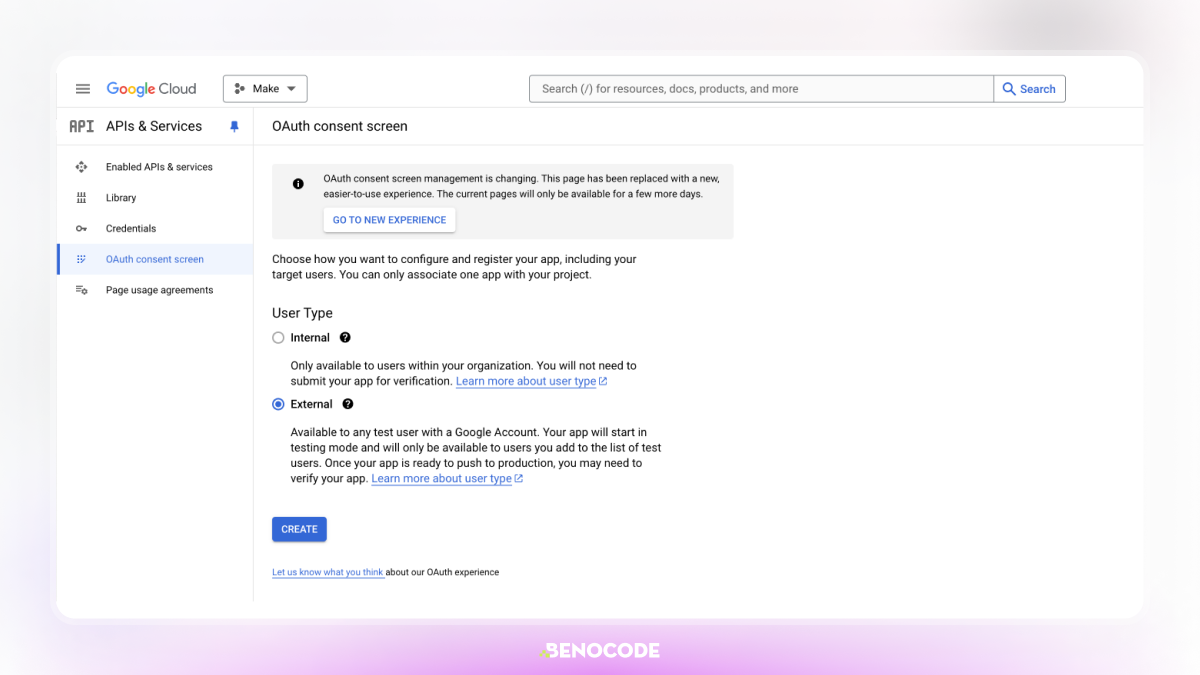Open the OAuth consent screen menu item
Viewport: 1200px width, 675px height.
tap(155, 259)
